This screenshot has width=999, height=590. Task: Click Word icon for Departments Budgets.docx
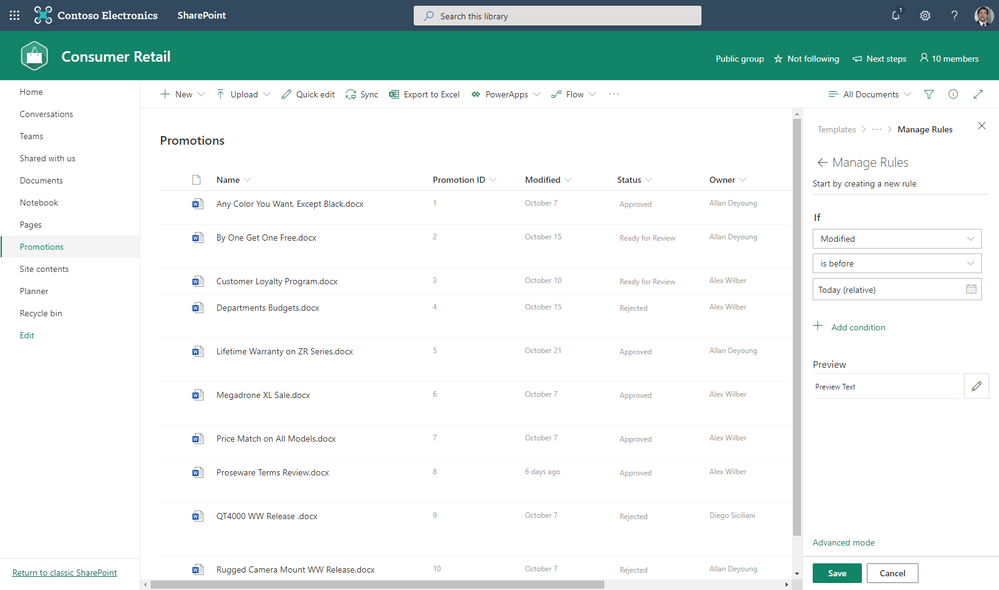(x=198, y=308)
